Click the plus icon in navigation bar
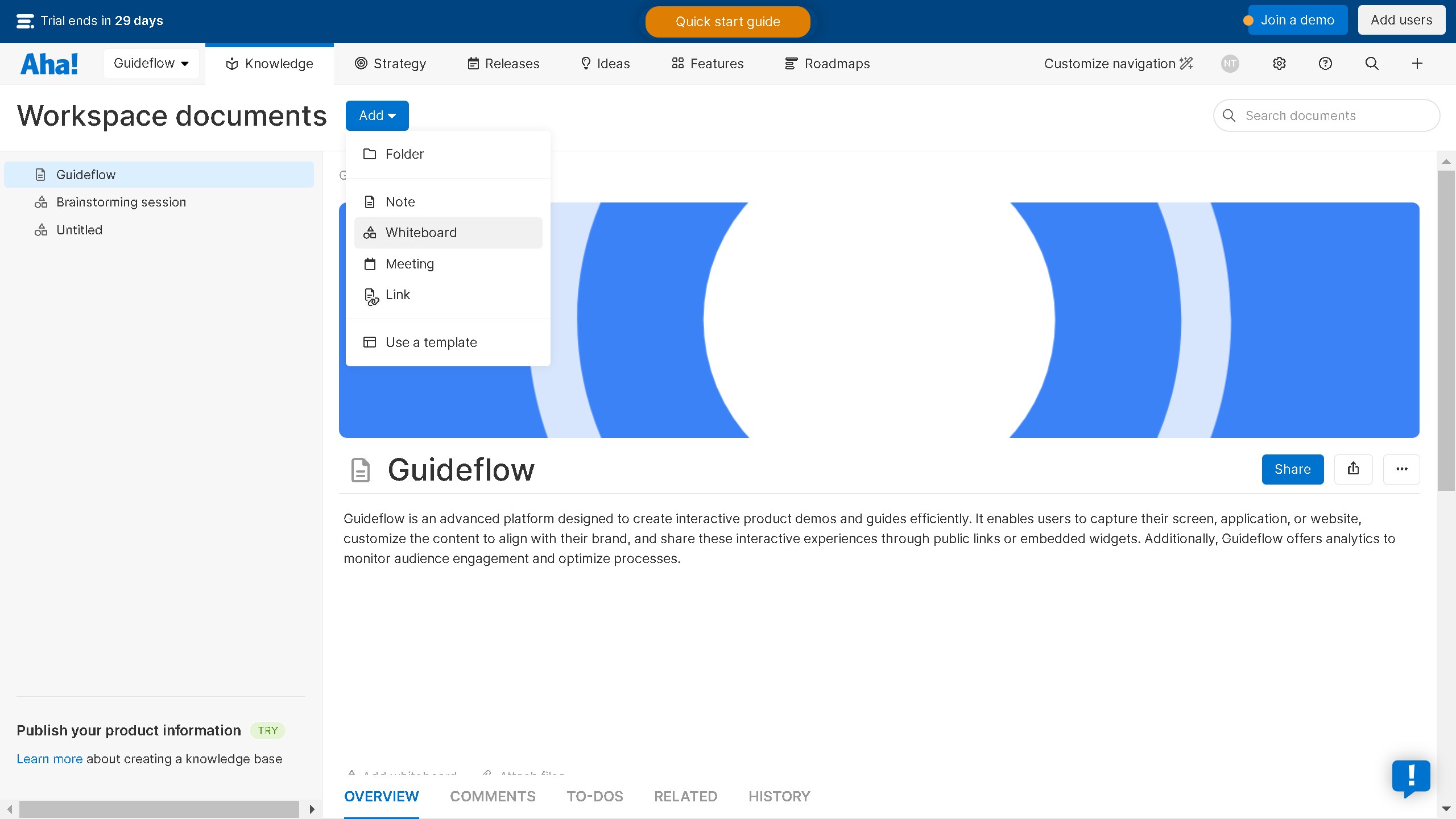This screenshot has height=819, width=1456. 1417,64
